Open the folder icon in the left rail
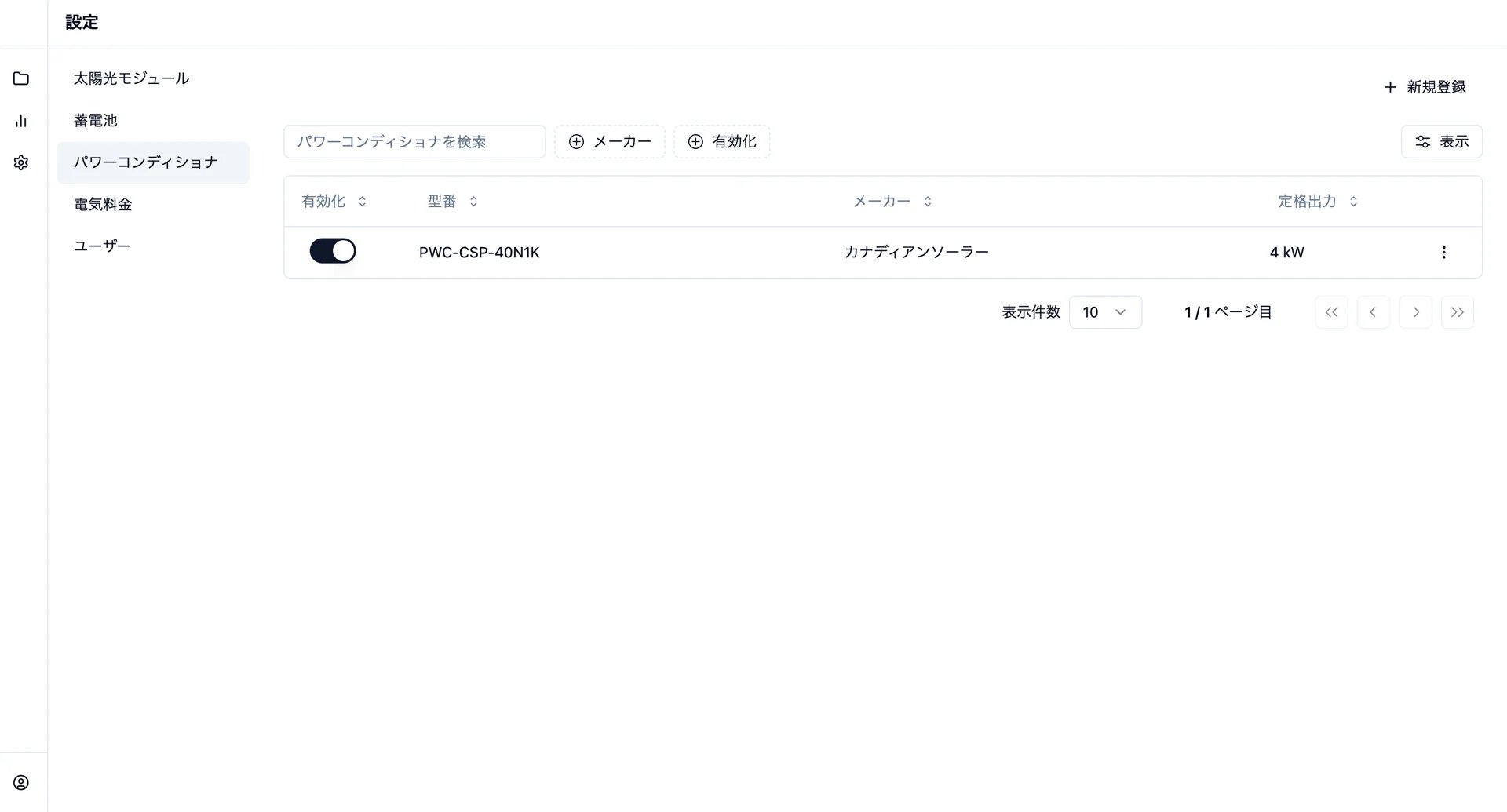This screenshot has width=1507, height=812. pyautogui.click(x=21, y=78)
